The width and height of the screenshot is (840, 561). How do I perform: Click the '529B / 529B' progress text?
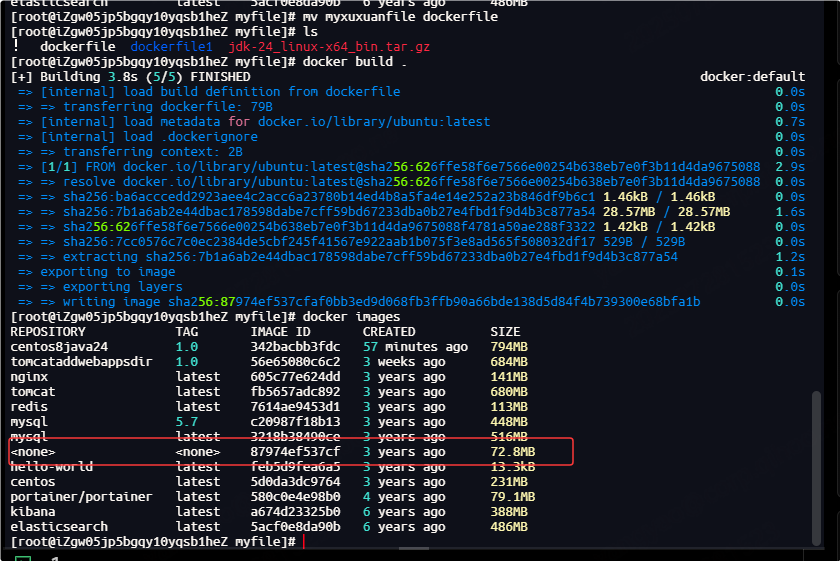(x=643, y=242)
